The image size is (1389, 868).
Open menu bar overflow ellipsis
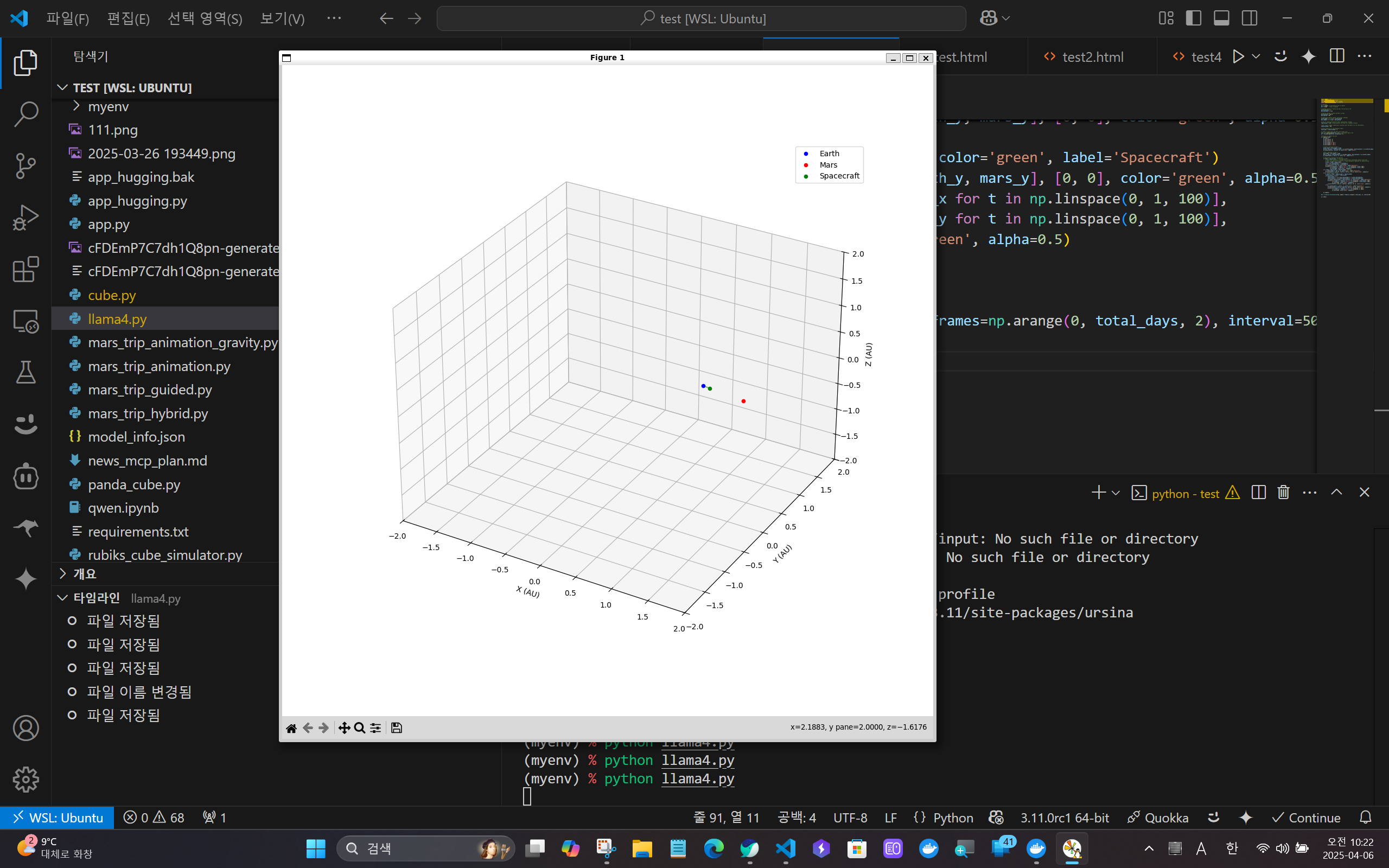(334, 18)
